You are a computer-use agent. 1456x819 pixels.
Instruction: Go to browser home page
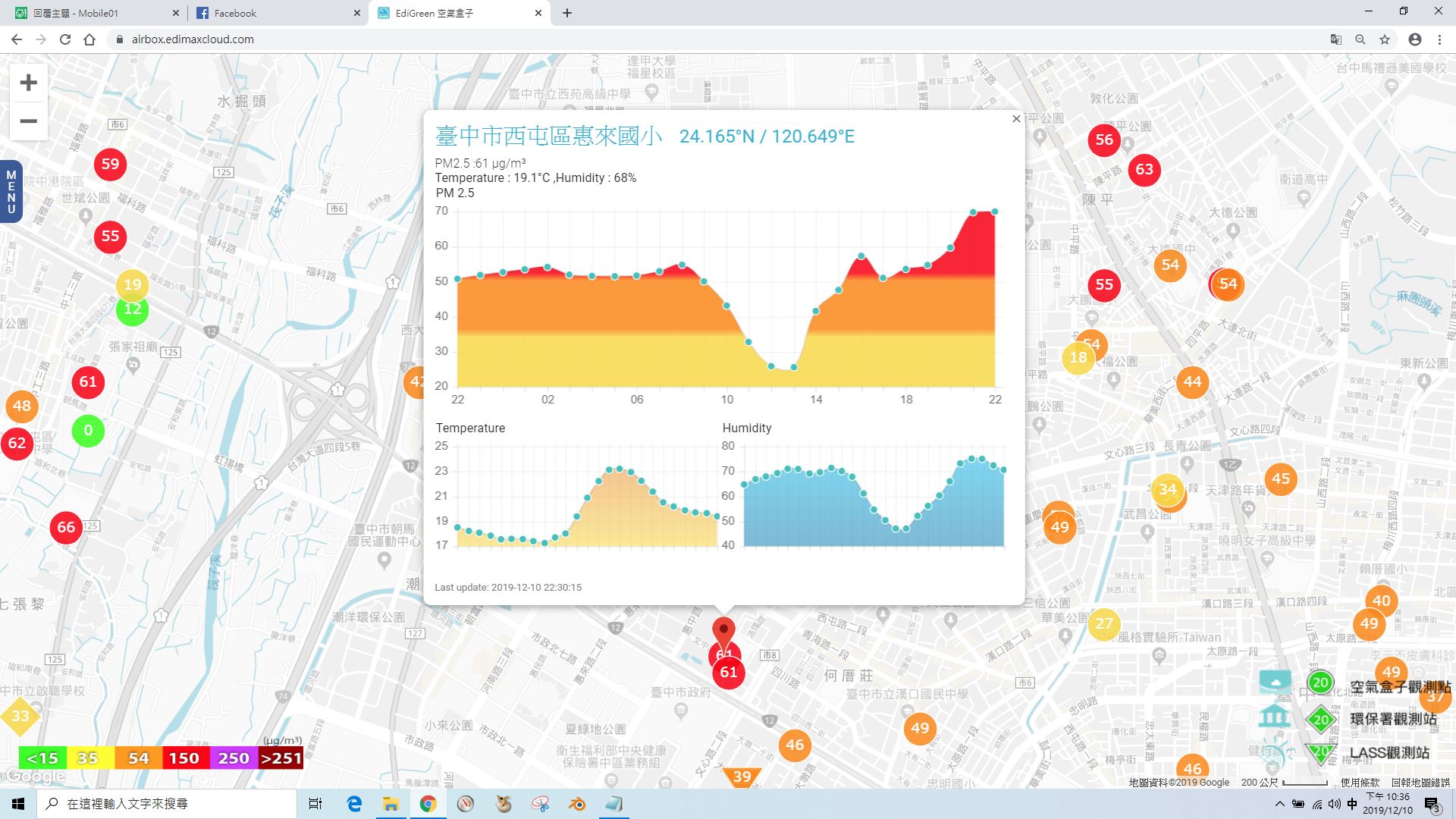[x=89, y=39]
